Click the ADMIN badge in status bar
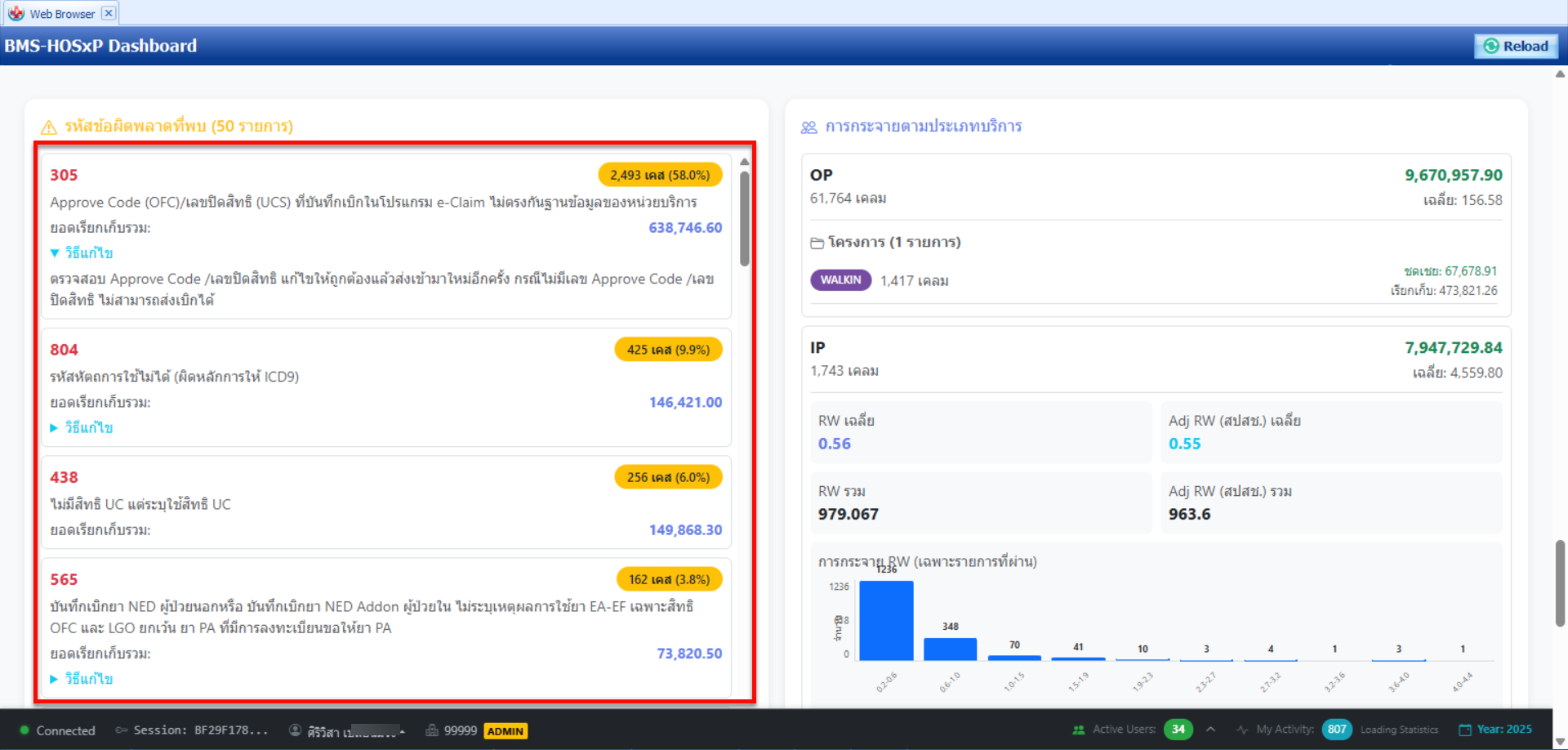 pyautogui.click(x=506, y=731)
